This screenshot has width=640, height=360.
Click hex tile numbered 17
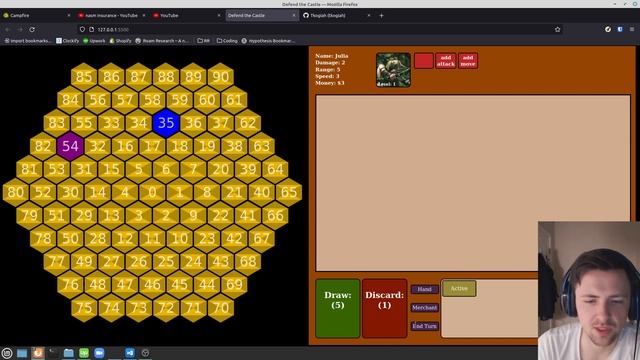coord(152,146)
